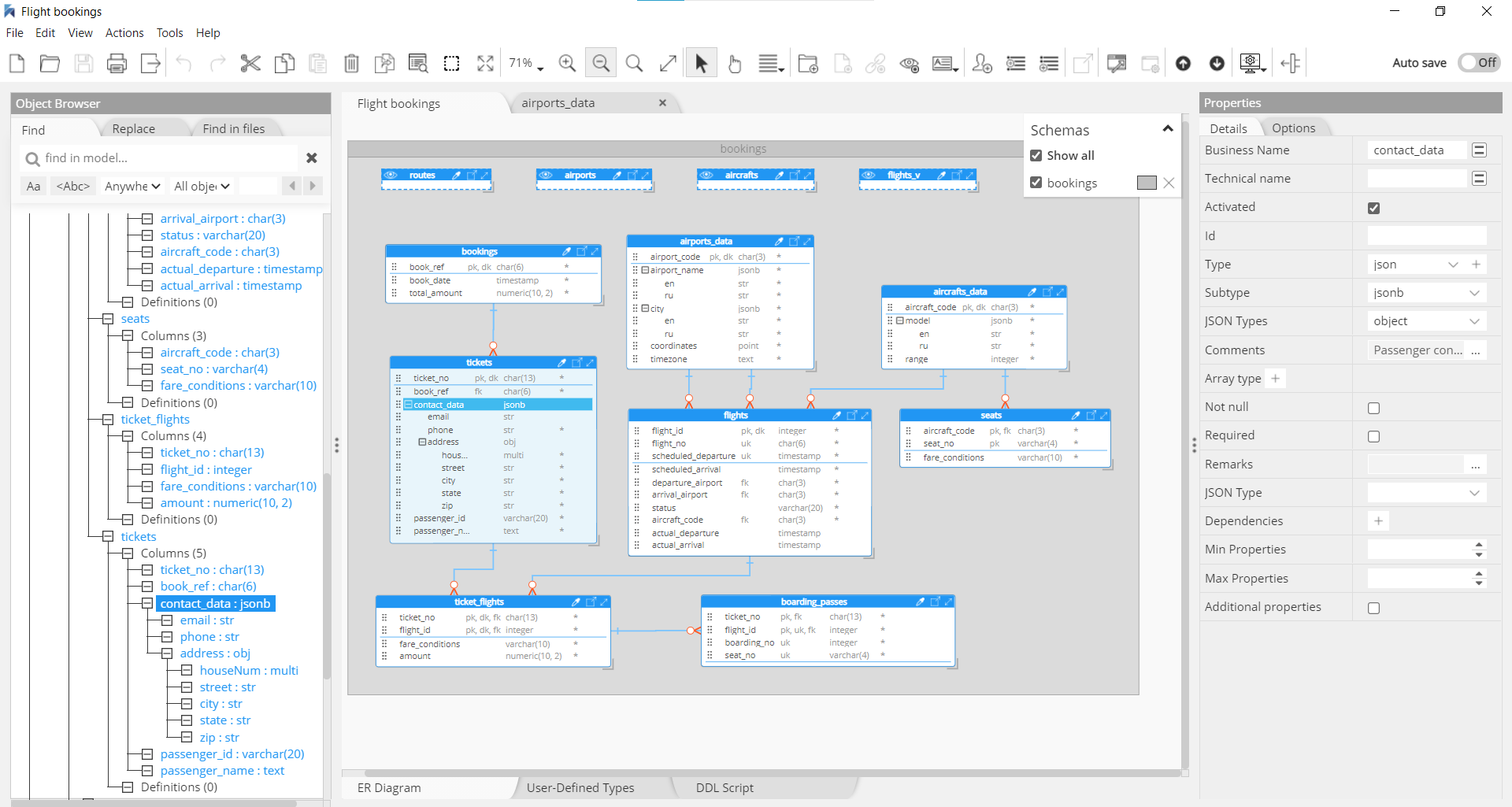This screenshot has width=1512, height=807.
Task: Copy selection with the copy icon
Action: (284, 63)
